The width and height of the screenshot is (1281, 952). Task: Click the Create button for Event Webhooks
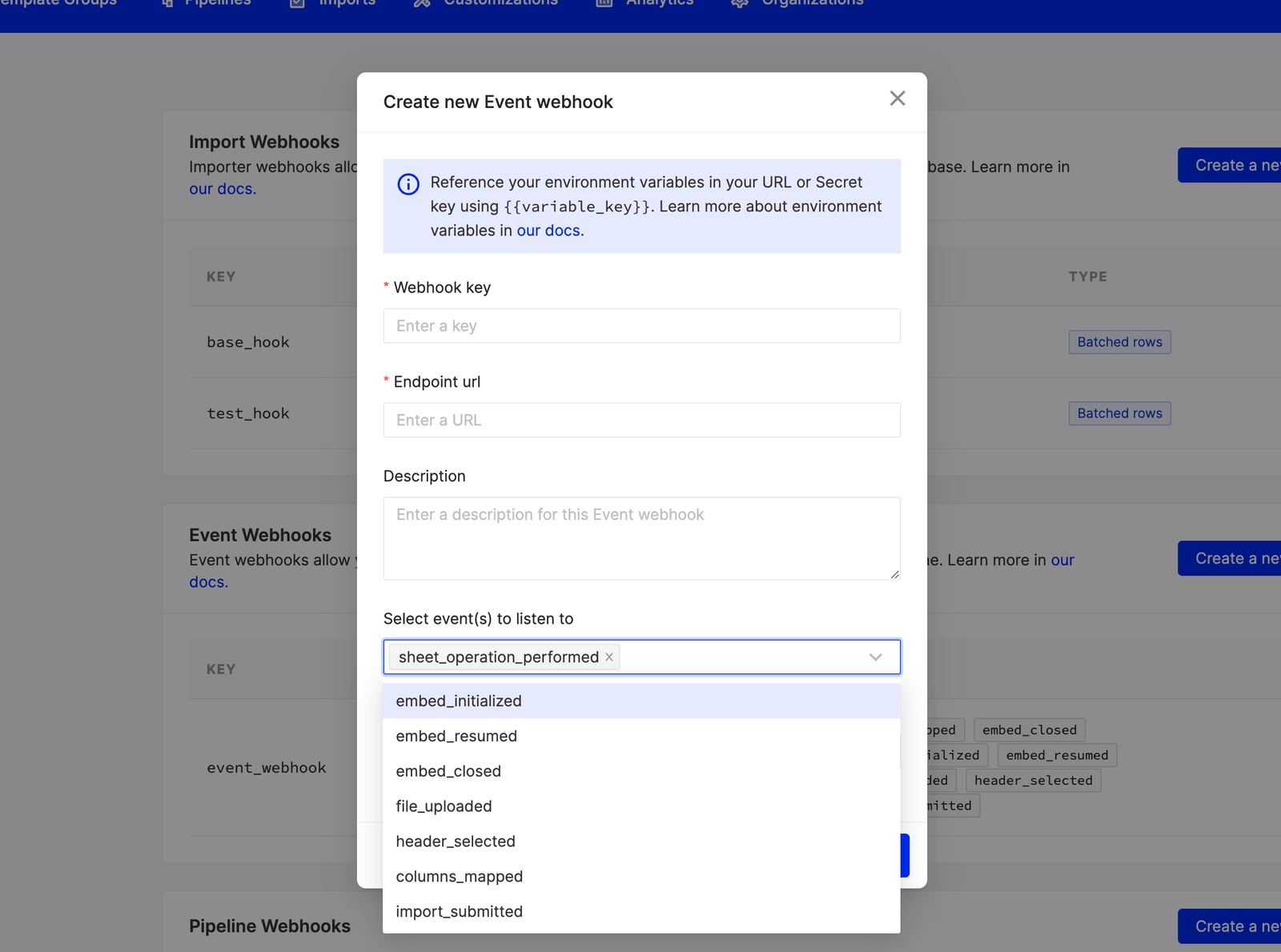1233,558
